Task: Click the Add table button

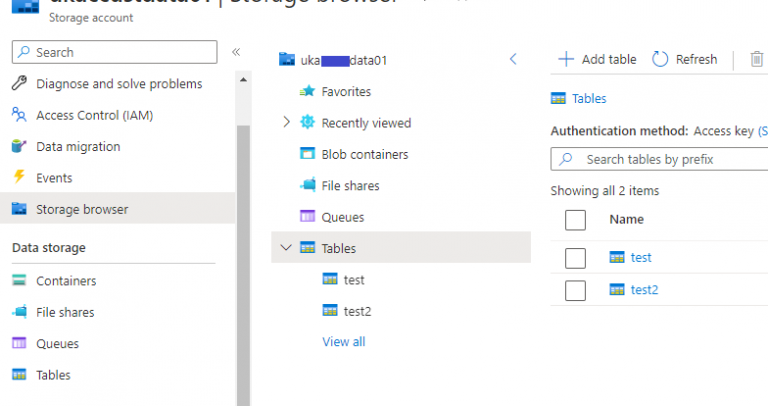Action: (598, 59)
